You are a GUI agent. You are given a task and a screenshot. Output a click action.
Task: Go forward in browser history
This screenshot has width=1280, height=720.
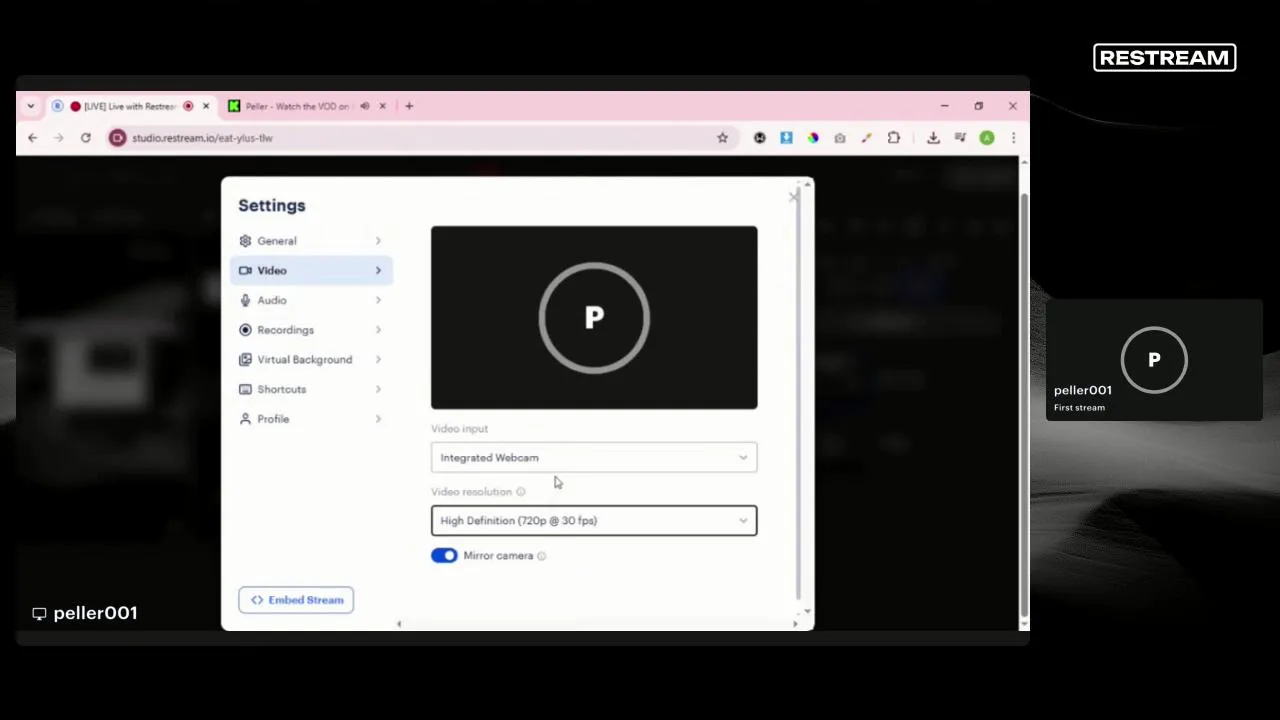click(x=58, y=138)
